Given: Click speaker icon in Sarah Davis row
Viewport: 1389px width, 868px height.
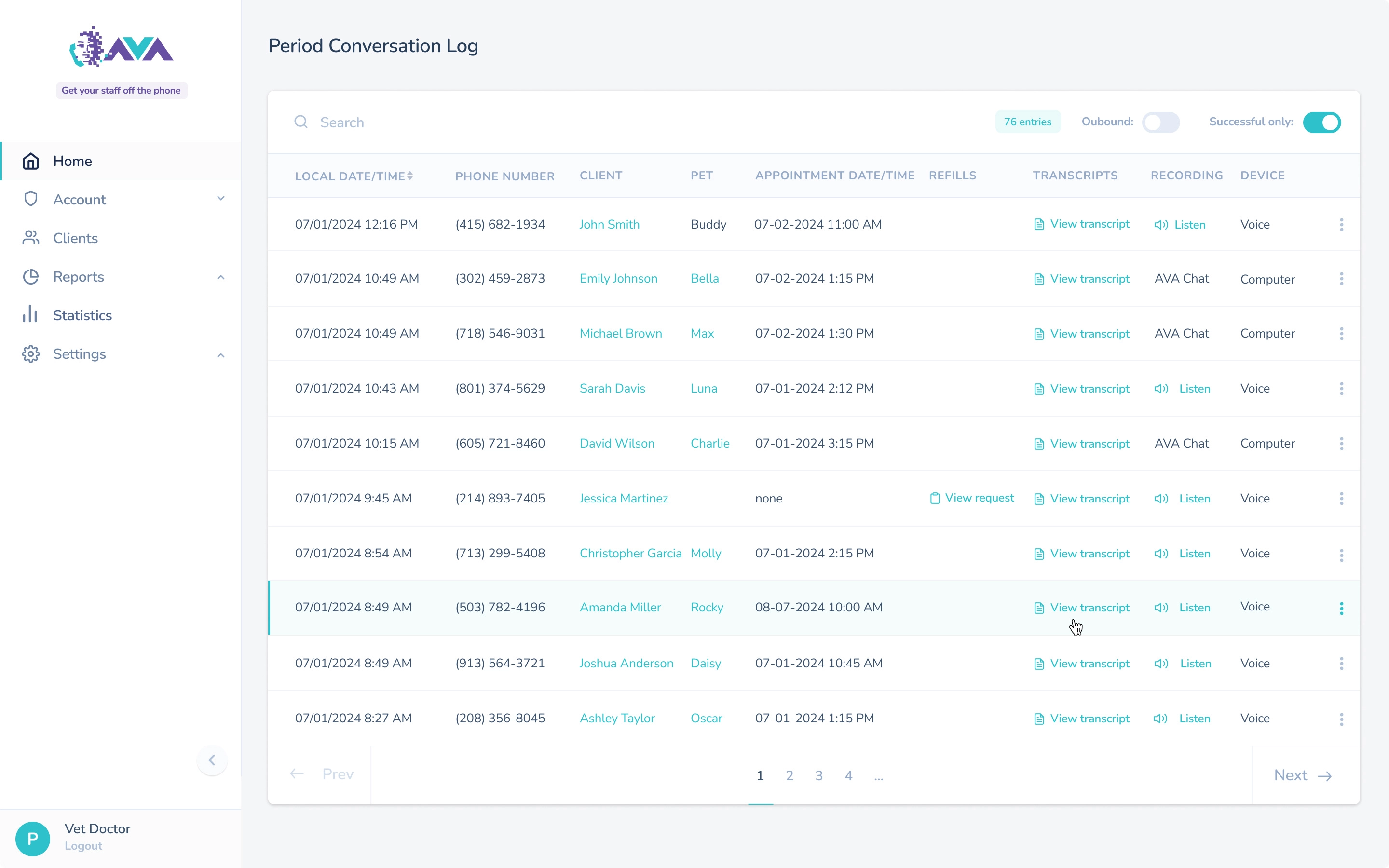Looking at the screenshot, I should (x=1161, y=389).
